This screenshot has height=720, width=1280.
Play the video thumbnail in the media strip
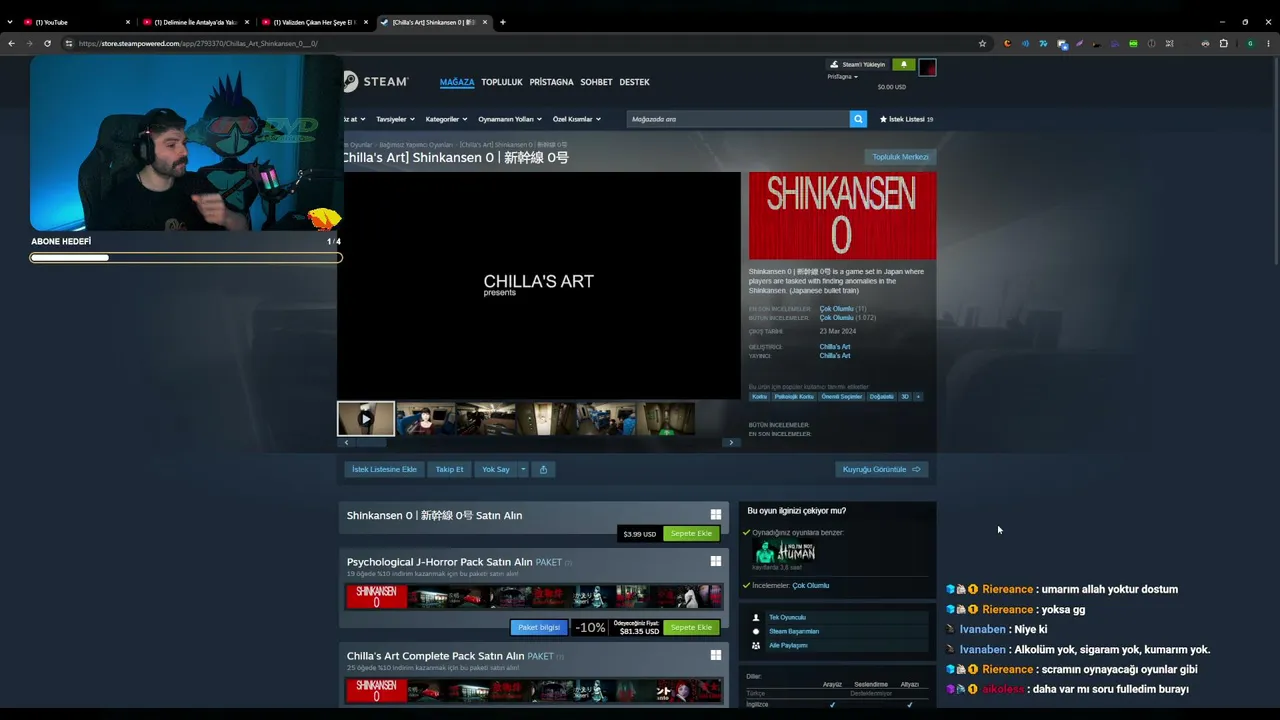[366, 418]
